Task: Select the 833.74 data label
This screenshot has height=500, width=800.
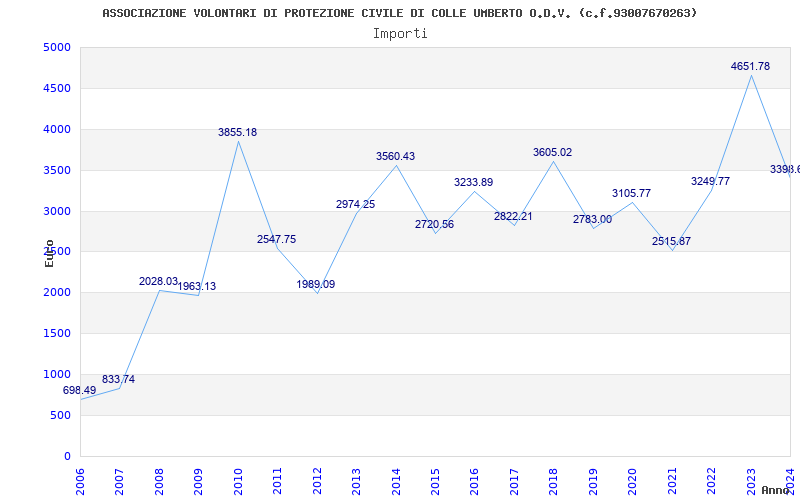Action: pos(118,379)
